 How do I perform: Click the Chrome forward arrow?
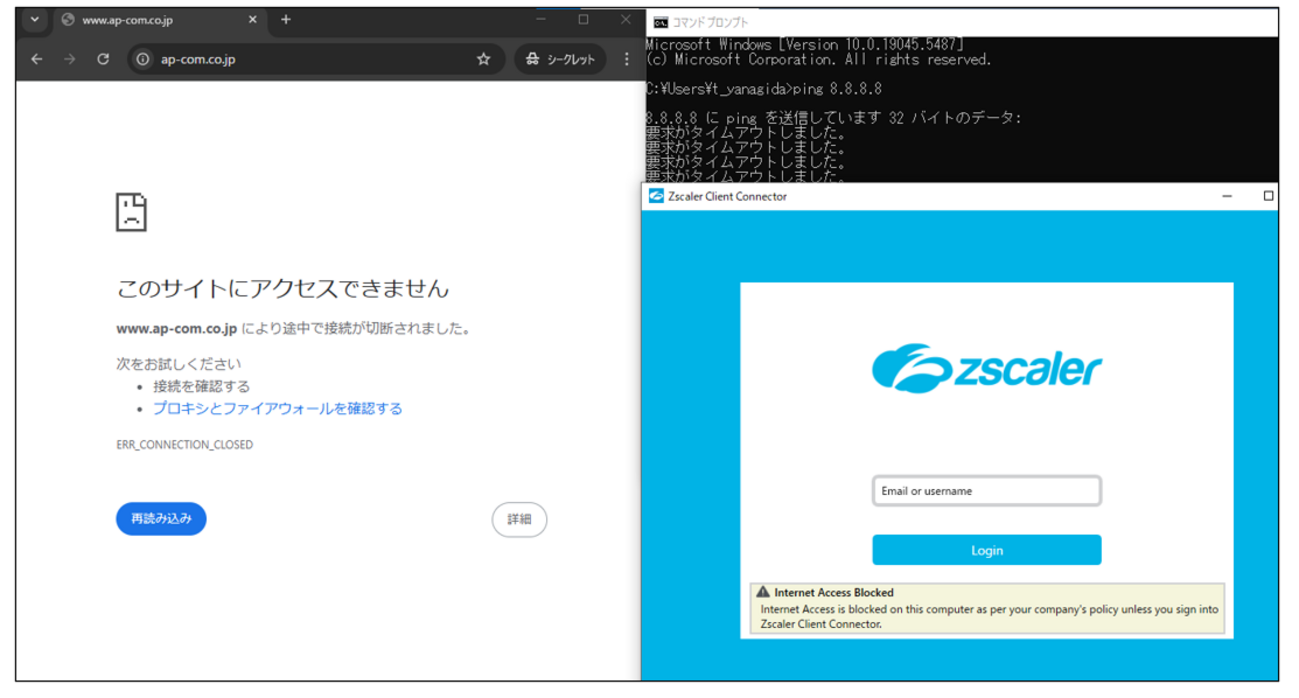69,59
